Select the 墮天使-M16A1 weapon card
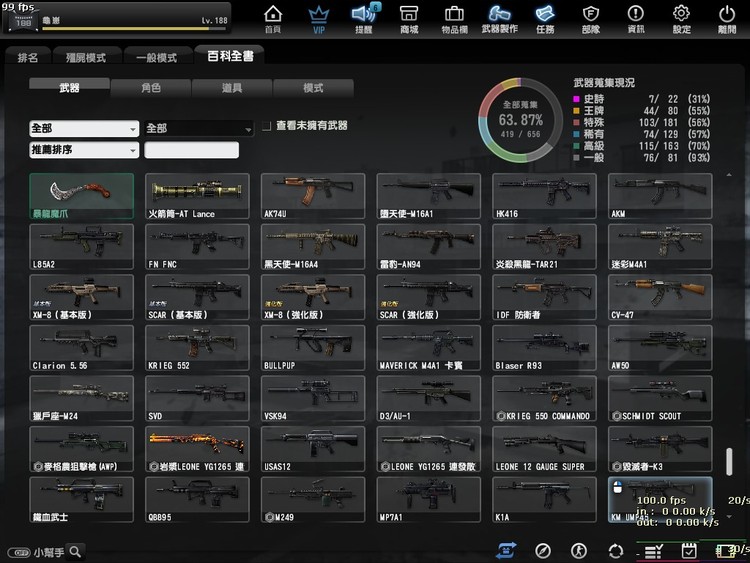Screen dimensions: 750x563 (x=429, y=196)
